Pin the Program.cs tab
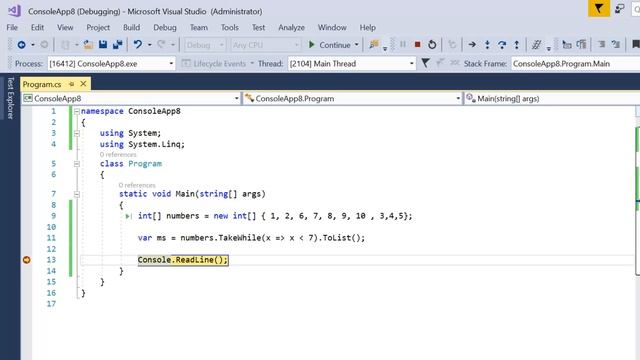This screenshot has width=640, height=360. click(71, 84)
